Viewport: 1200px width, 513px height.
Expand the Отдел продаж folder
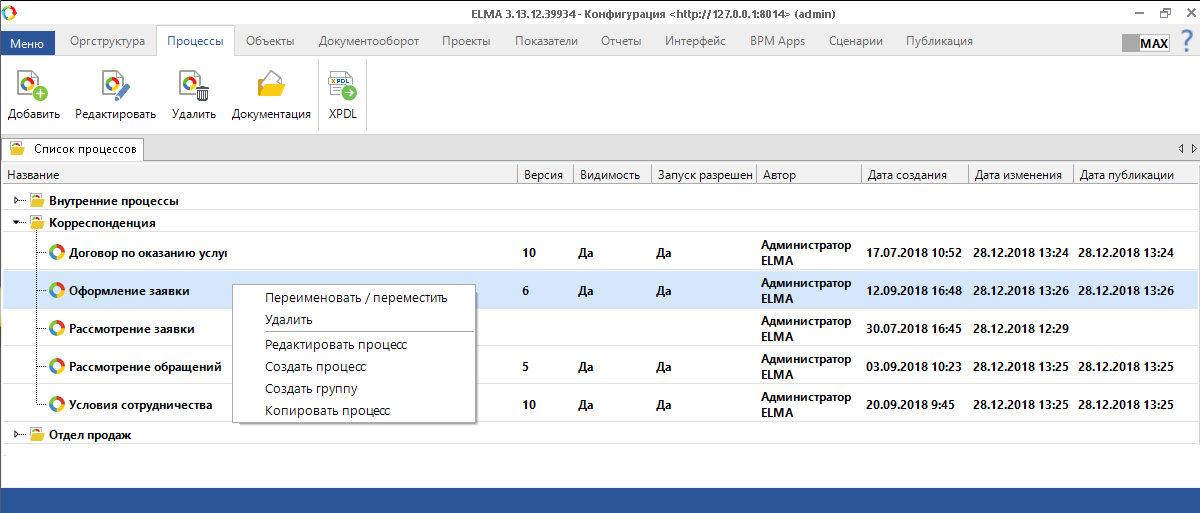pos(18,435)
